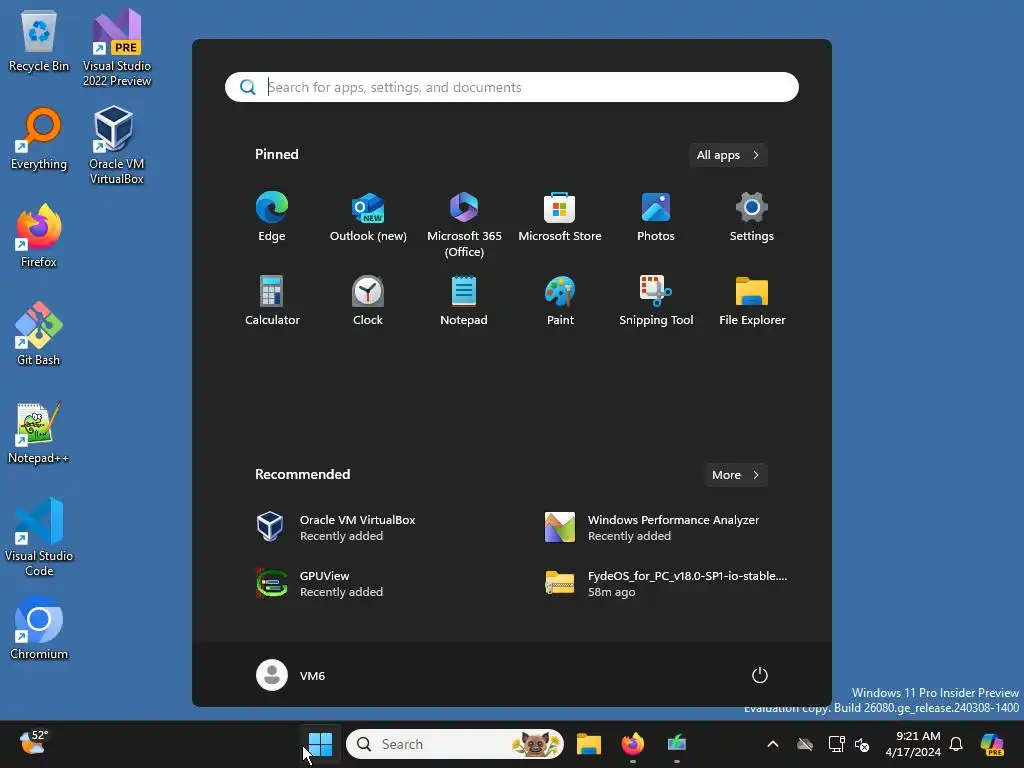Image resolution: width=1024 pixels, height=768 pixels.
Task: Show More recommended items
Action: [735, 475]
